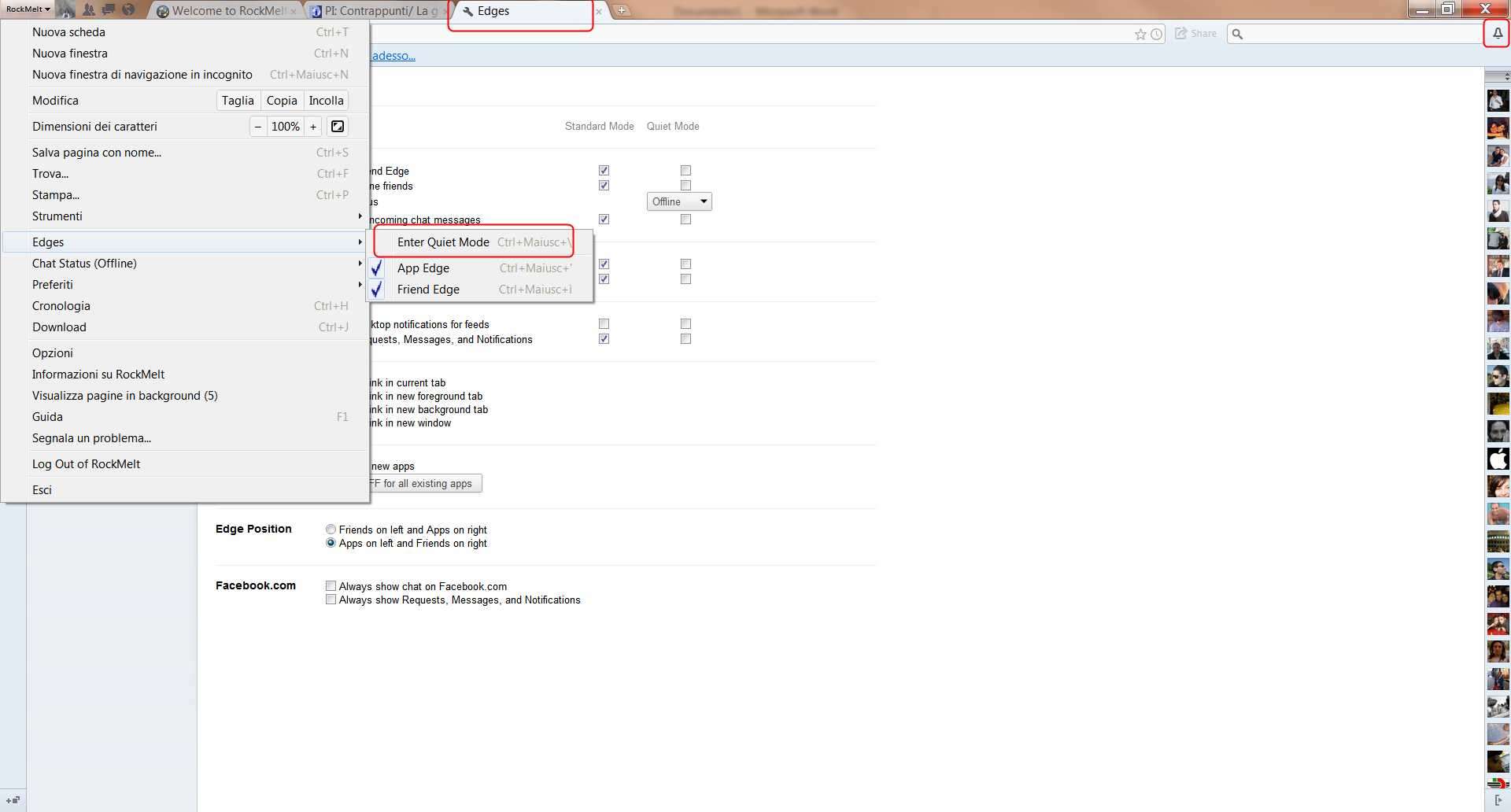The image size is (1511, 812).
Task: Open Opzioni from the menu
Action: tap(186, 353)
